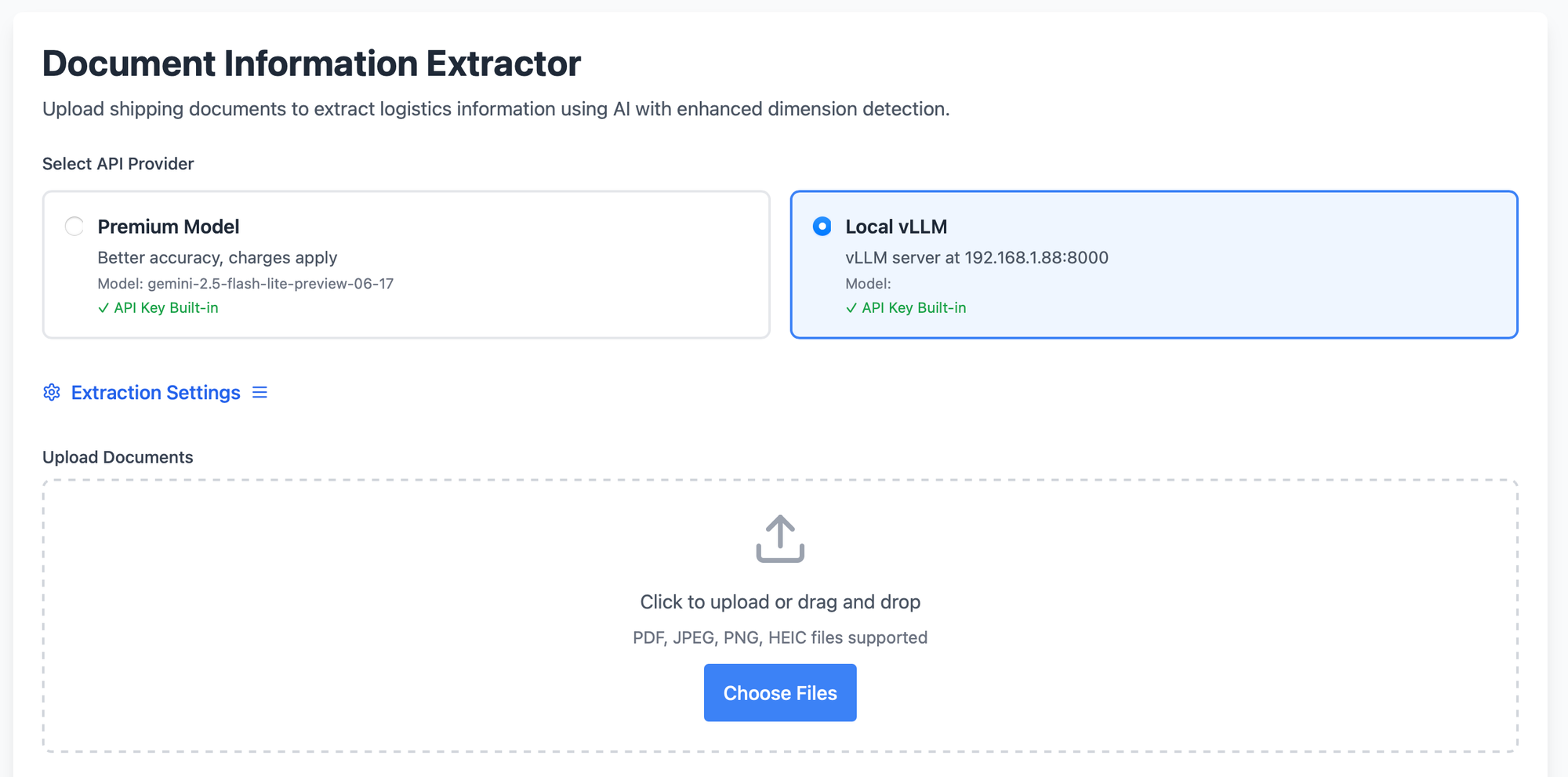The image size is (1568, 777).
Task: Select the Local vLLM radio button
Action: coord(822,227)
